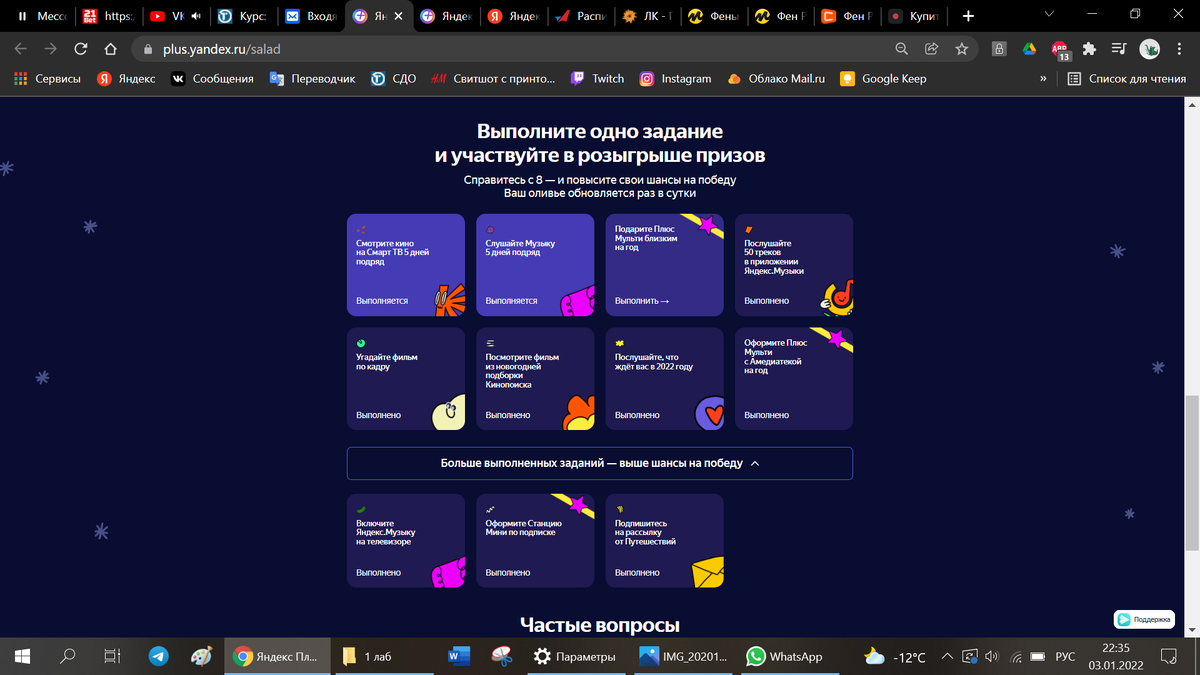
Task: Show more bookmarks with the chevron
Action: click(x=1044, y=79)
